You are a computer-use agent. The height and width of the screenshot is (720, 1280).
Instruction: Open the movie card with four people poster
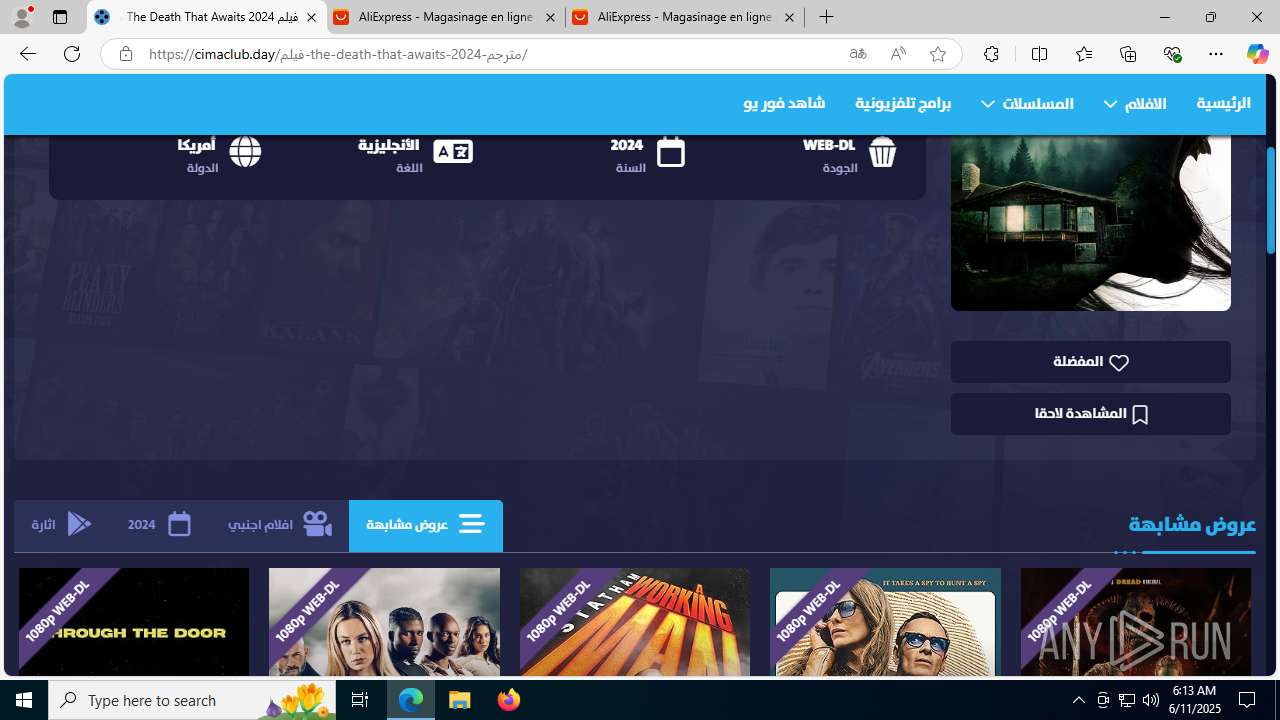click(x=384, y=623)
